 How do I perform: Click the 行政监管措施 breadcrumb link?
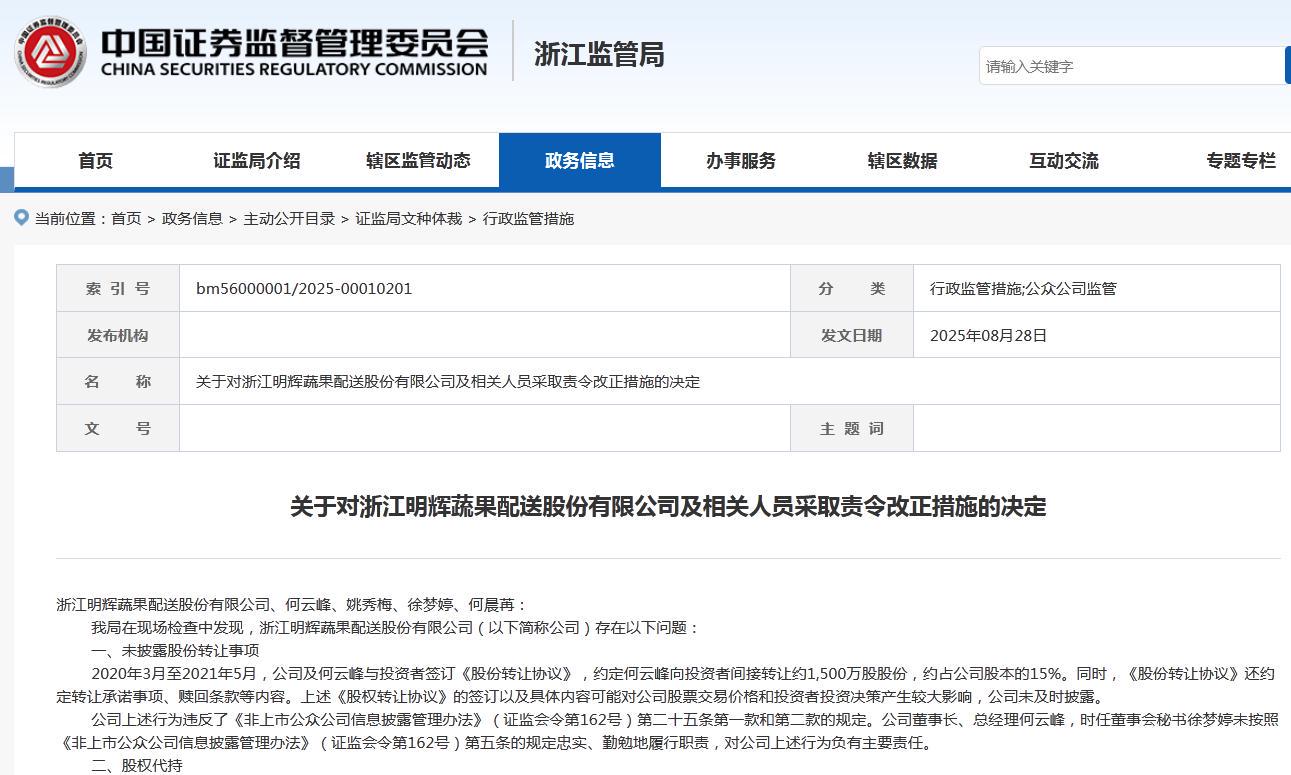528,218
